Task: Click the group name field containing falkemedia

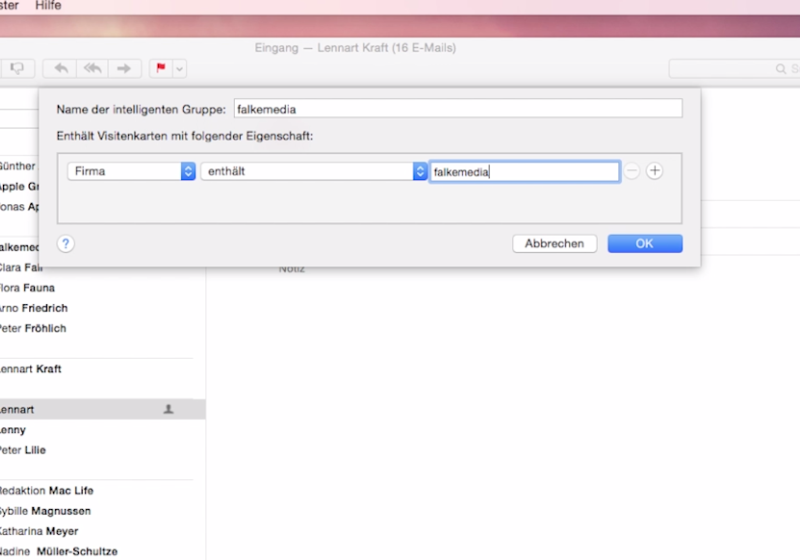Action: pos(457,108)
